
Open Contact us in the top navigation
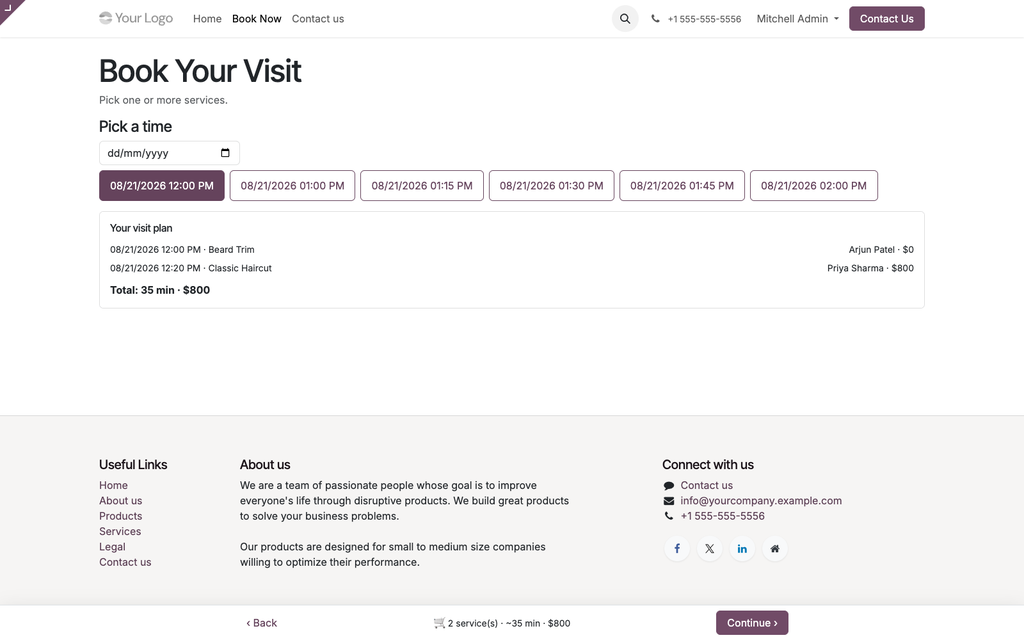(x=318, y=19)
